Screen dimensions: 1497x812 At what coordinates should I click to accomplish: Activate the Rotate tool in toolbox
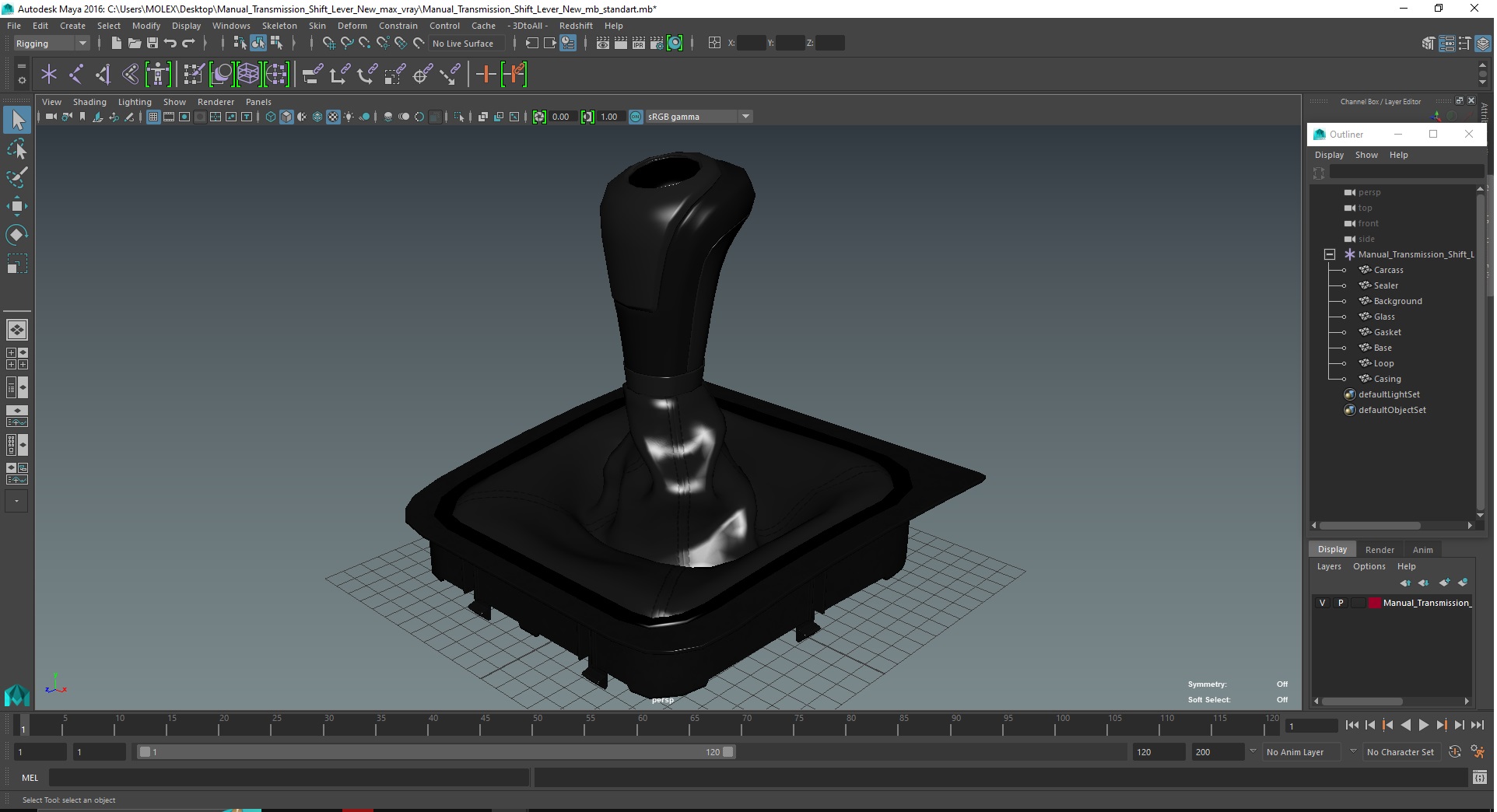pyautogui.click(x=17, y=235)
